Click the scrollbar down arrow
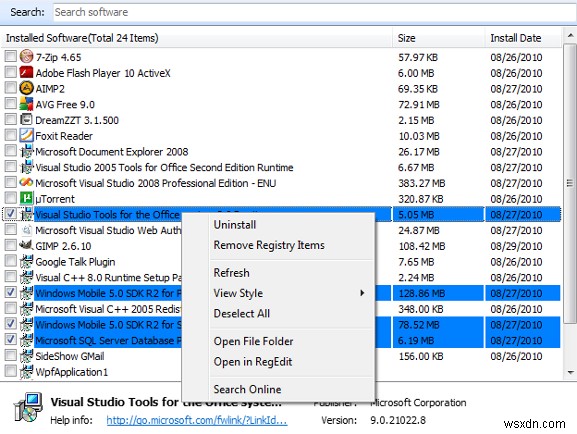This screenshot has width=577, height=434. coord(570,373)
